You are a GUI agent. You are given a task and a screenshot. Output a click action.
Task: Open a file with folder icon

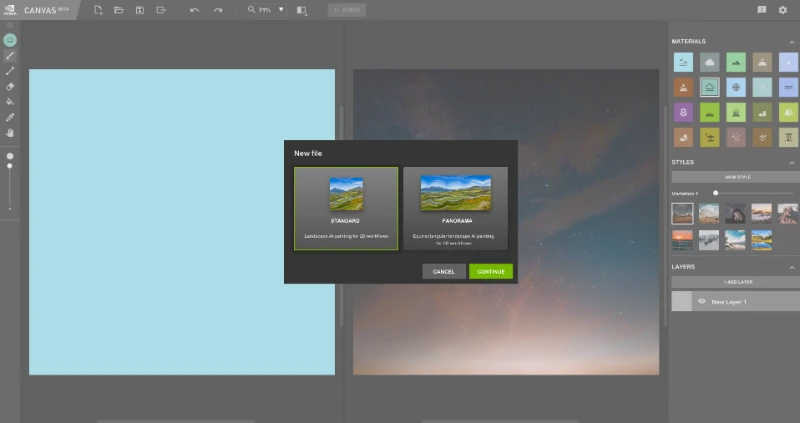tap(119, 10)
